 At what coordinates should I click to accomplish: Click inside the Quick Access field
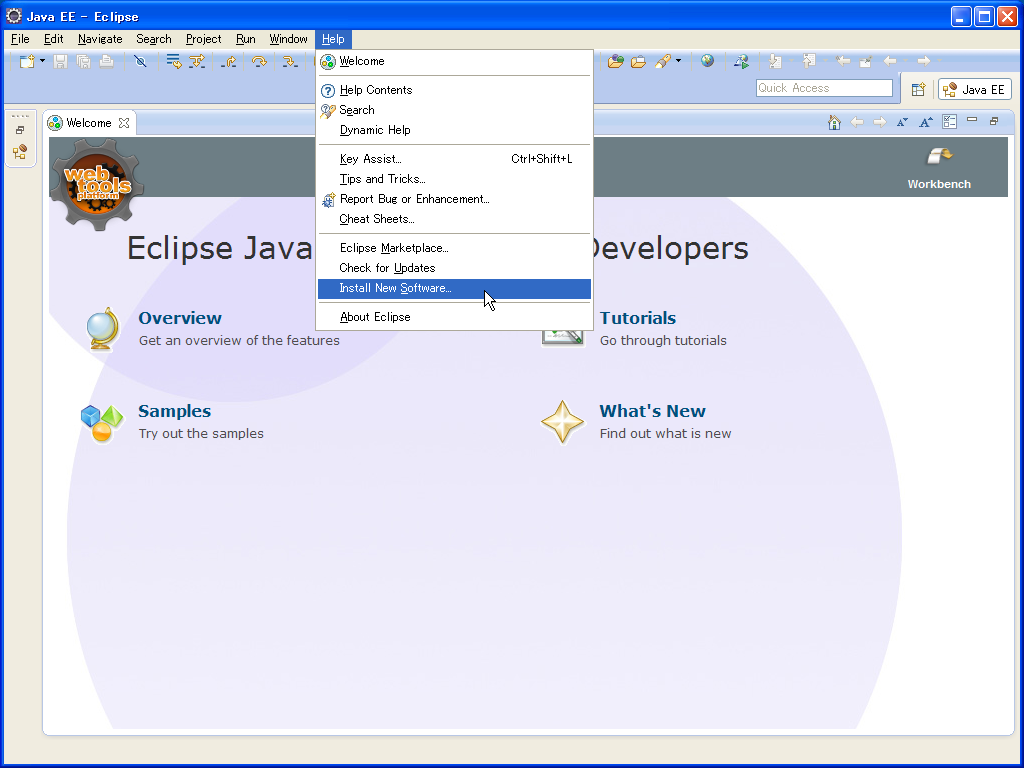coord(822,88)
